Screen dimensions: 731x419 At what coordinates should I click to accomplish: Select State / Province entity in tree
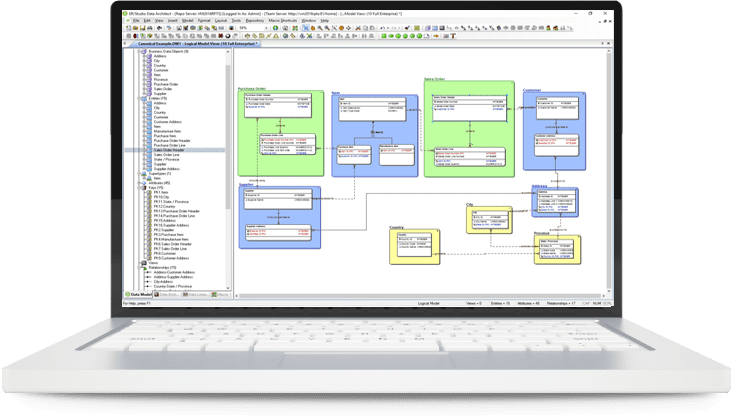pyautogui.click(x=166, y=159)
